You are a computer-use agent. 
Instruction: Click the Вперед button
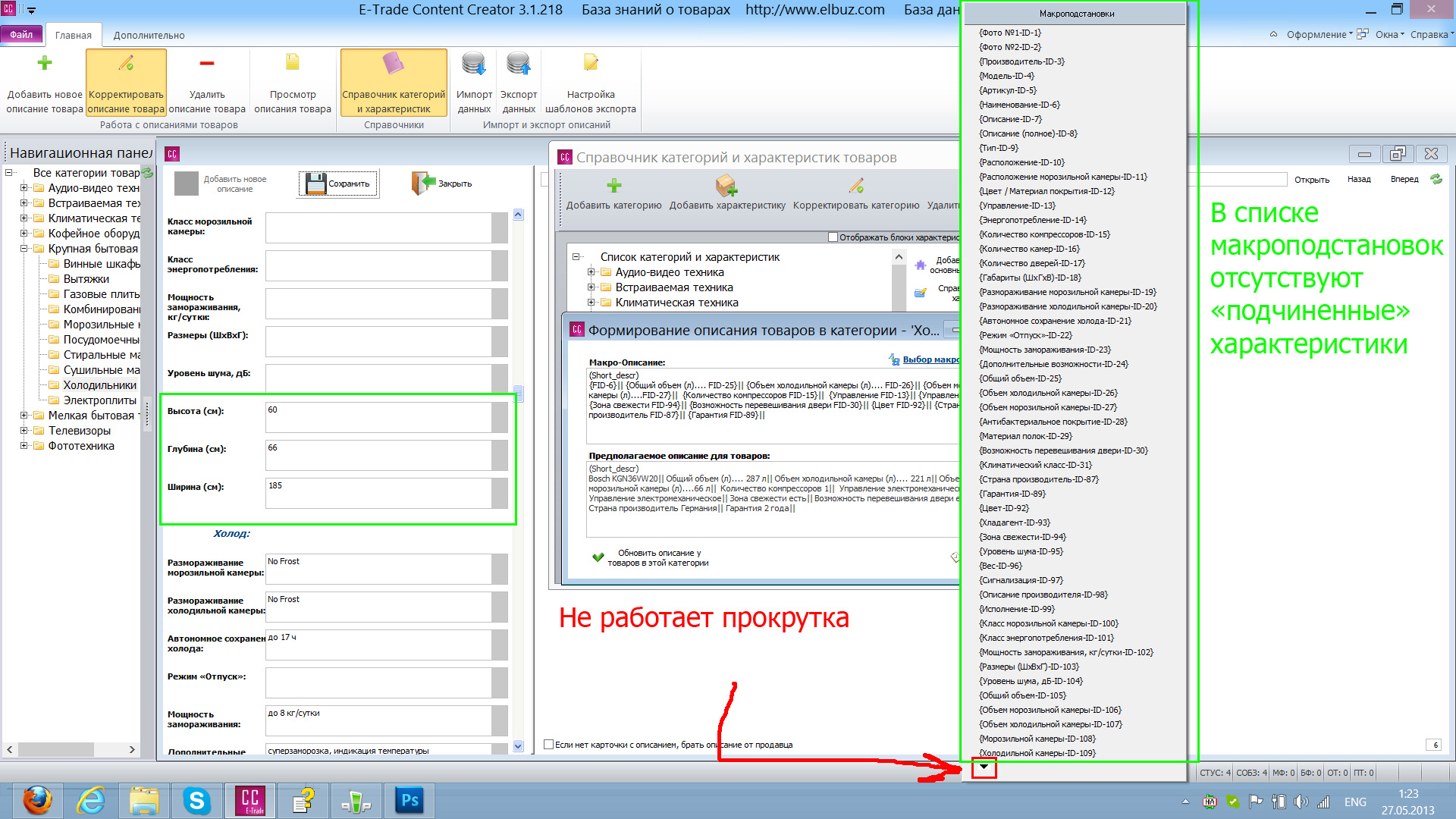point(1404,180)
